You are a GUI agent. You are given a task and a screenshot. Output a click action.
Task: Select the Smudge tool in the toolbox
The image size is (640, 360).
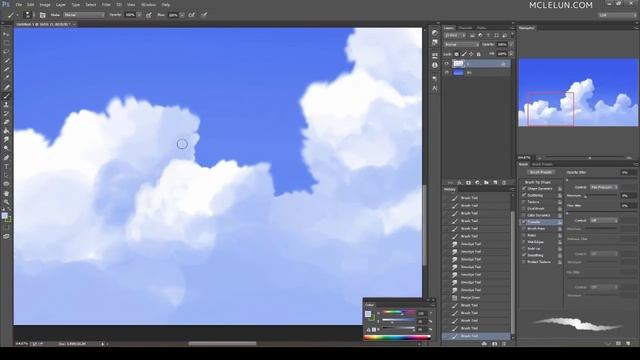pyautogui.click(x=6, y=140)
